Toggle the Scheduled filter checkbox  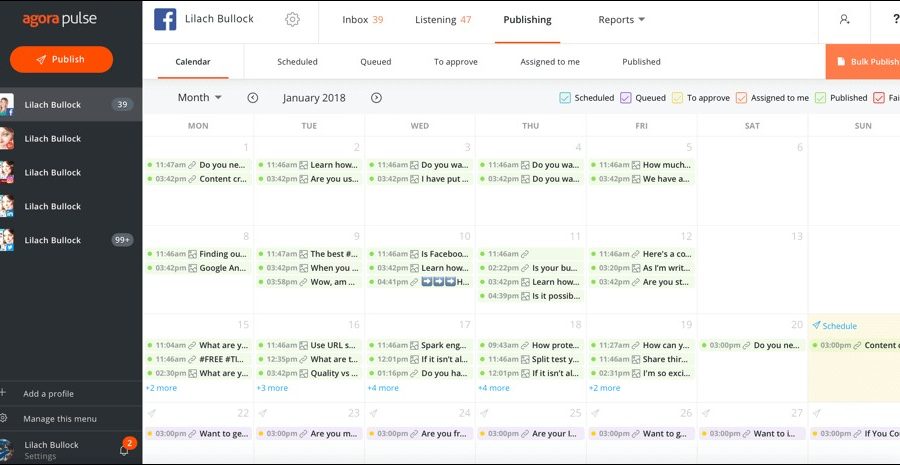coord(565,98)
